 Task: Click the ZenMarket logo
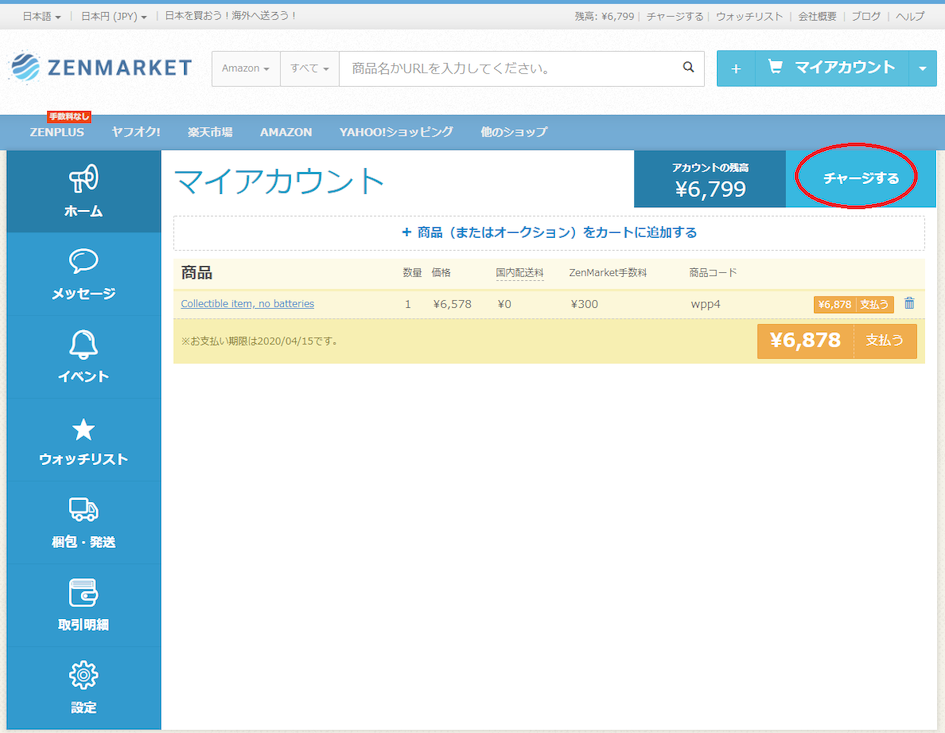pos(101,67)
